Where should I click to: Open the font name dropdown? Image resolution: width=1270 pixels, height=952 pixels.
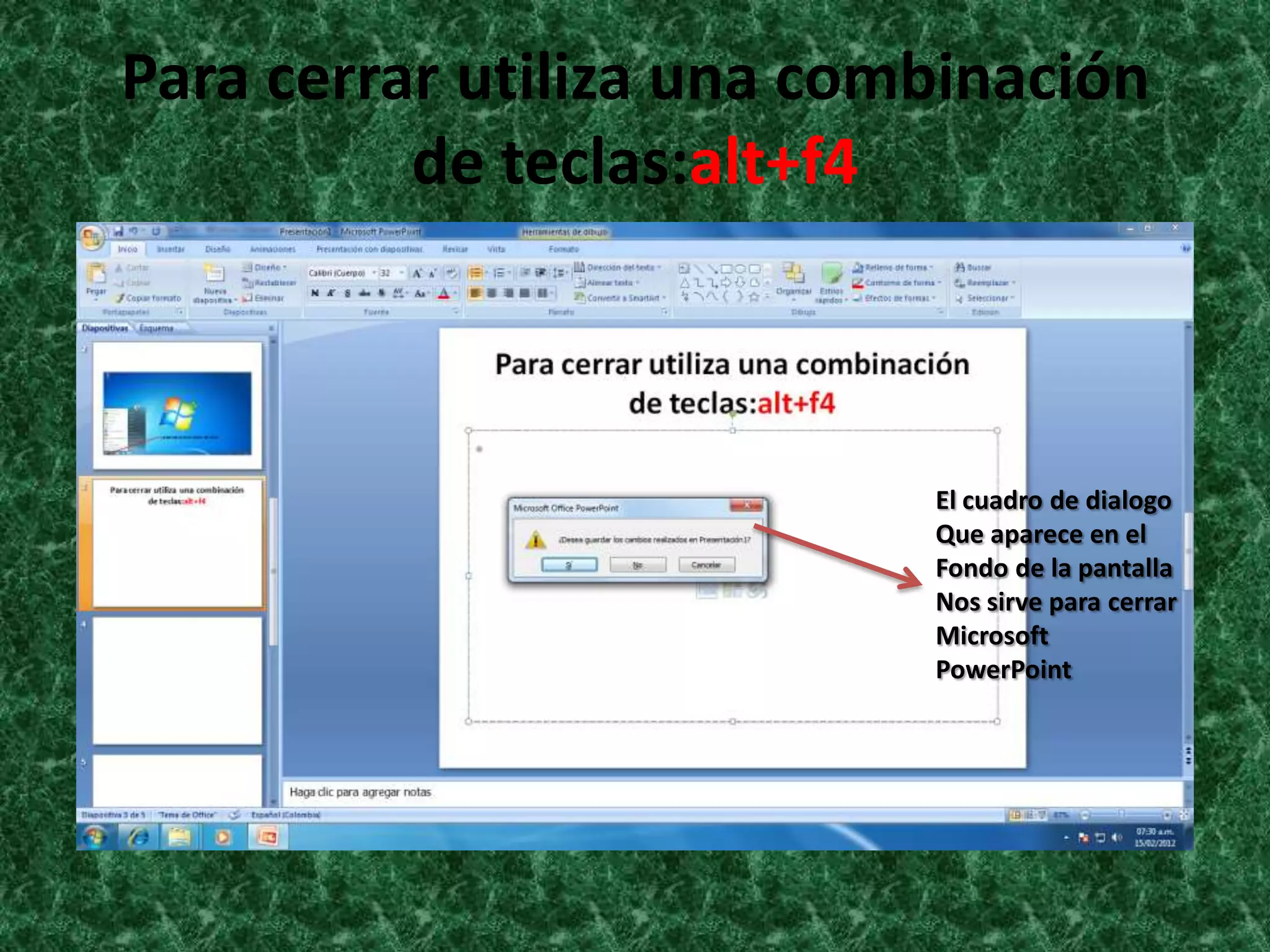(374, 273)
